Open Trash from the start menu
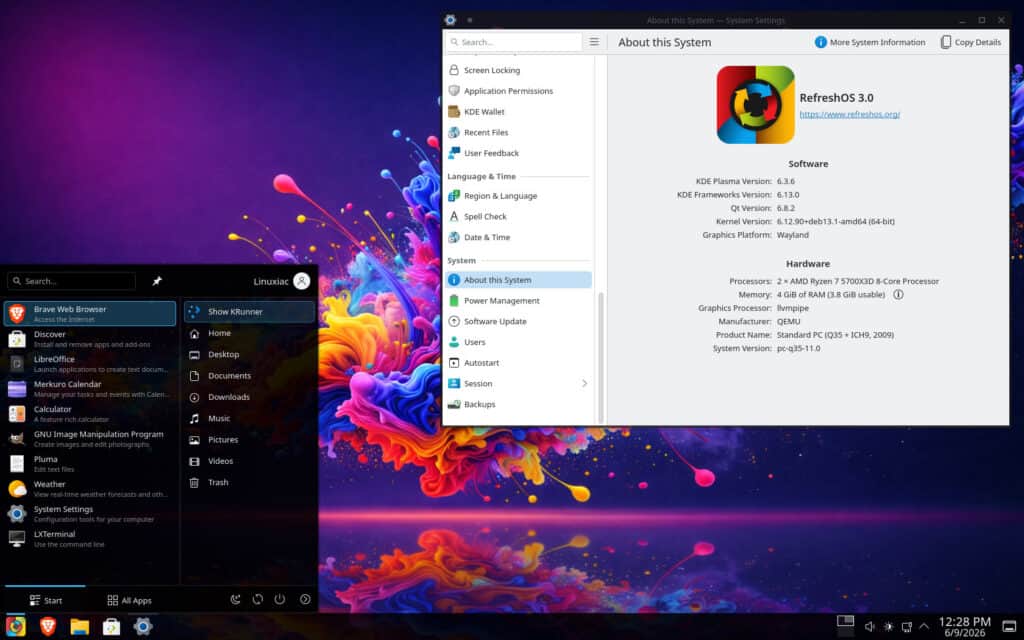This screenshot has height=640, width=1024. pyautogui.click(x=249, y=483)
